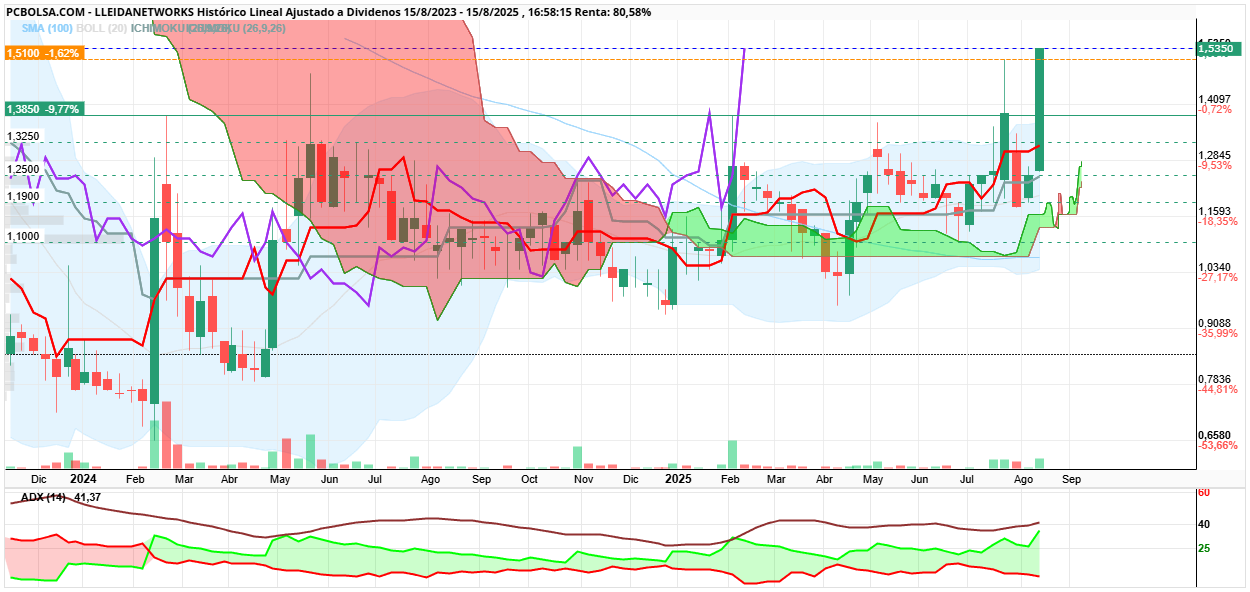Select the Jun marker of year 2024
Viewport: 1250px width, 592px height.
(x=328, y=480)
